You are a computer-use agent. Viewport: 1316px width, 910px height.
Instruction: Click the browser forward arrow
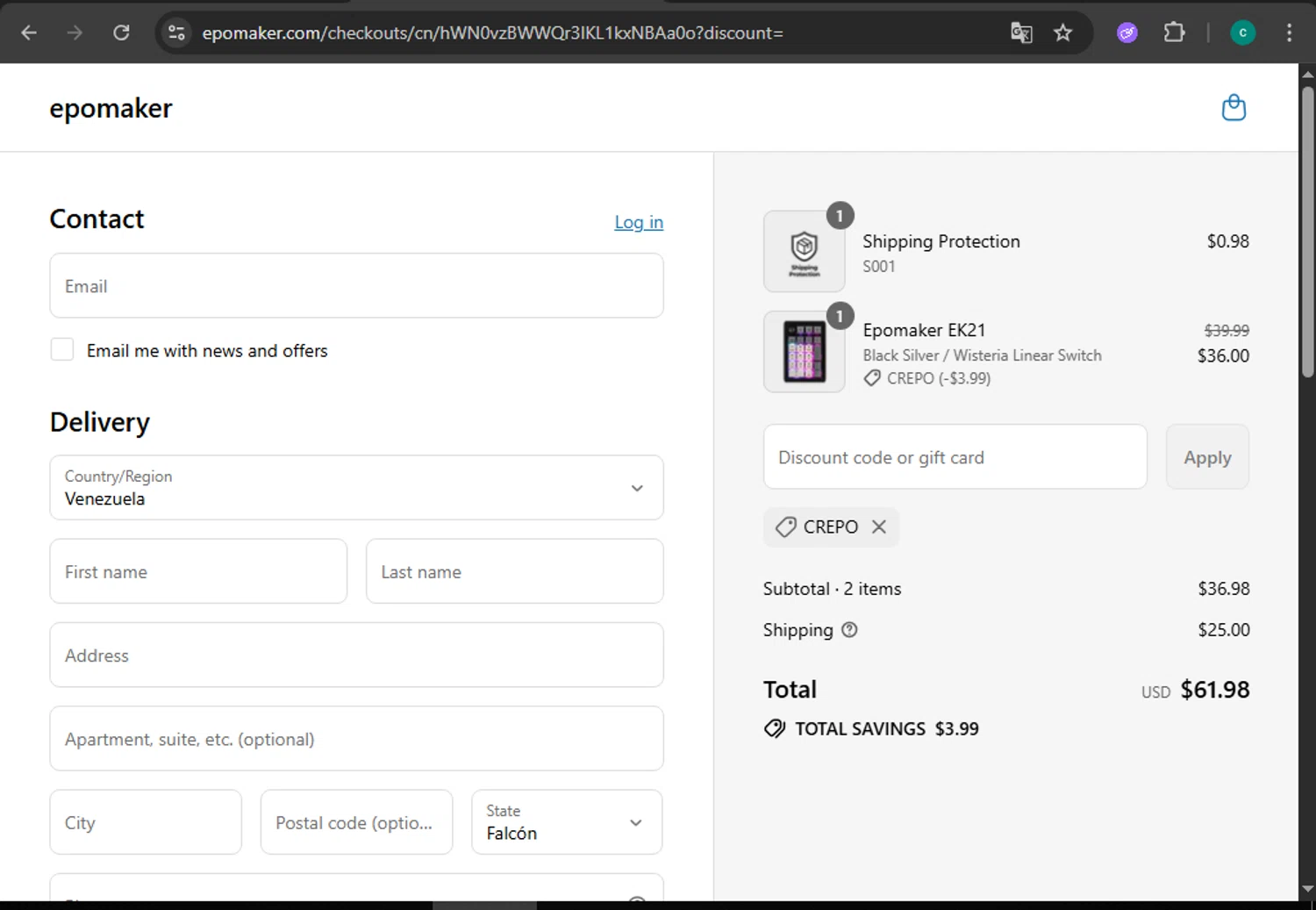pyautogui.click(x=75, y=33)
